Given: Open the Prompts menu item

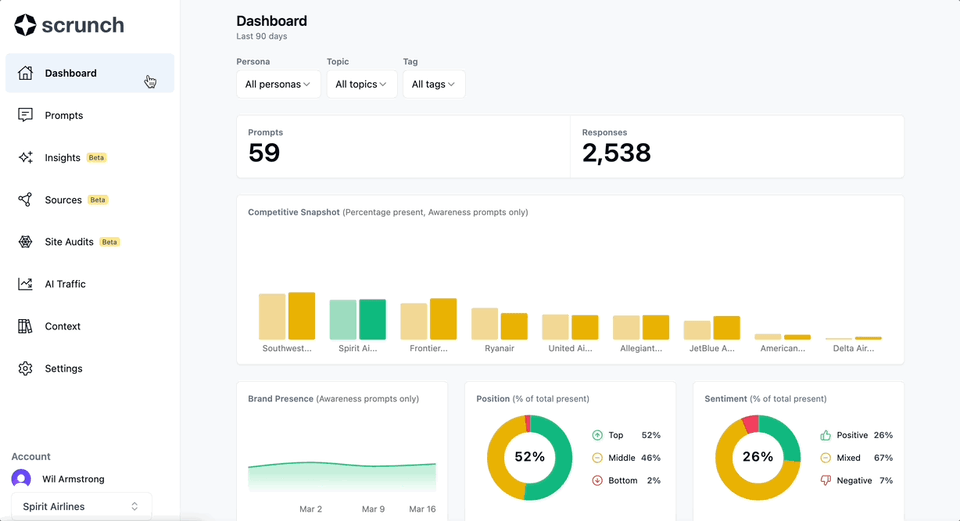Looking at the screenshot, I should pos(89,115).
